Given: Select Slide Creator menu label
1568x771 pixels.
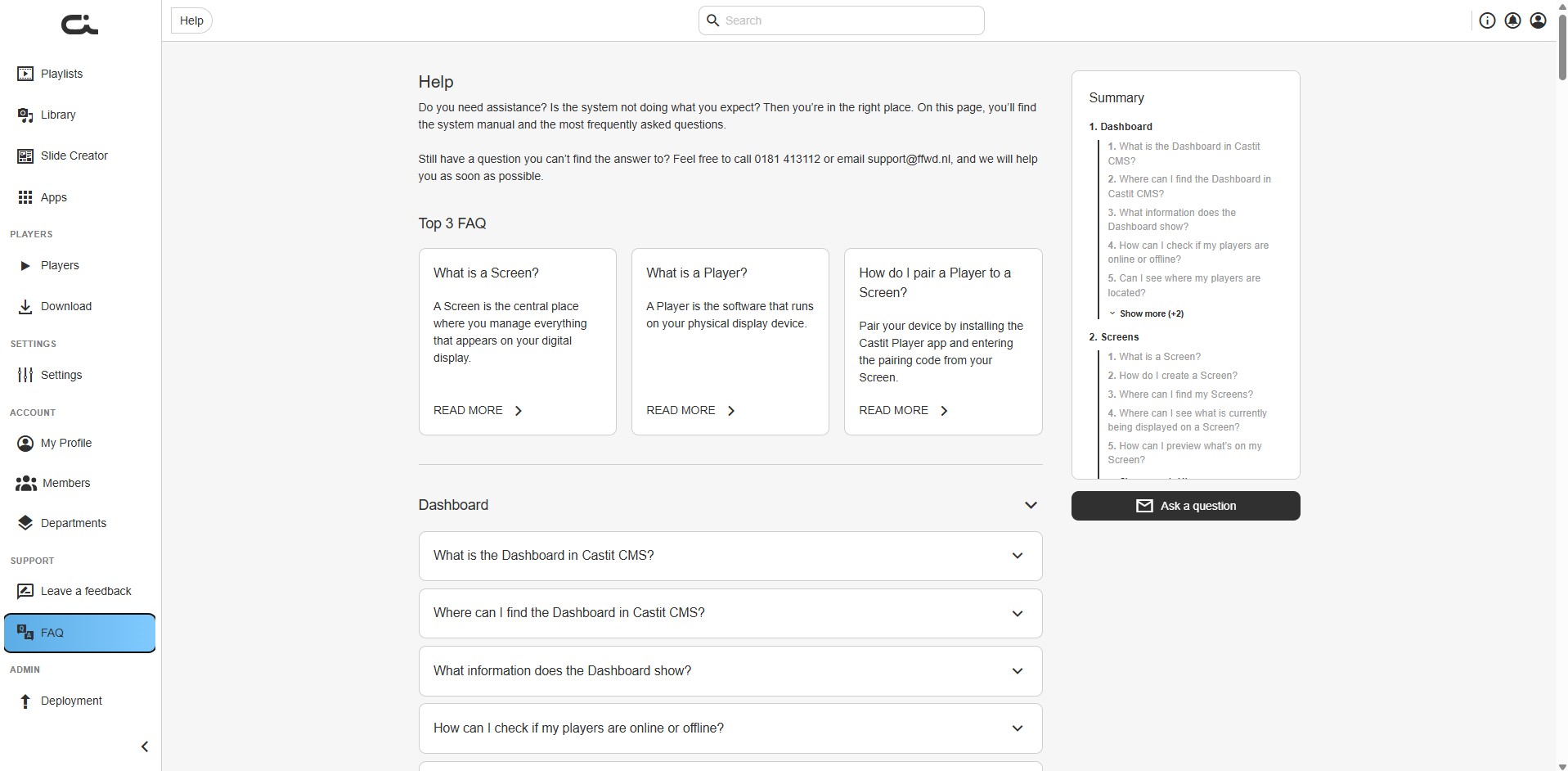Looking at the screenshot, I should 74,156.
